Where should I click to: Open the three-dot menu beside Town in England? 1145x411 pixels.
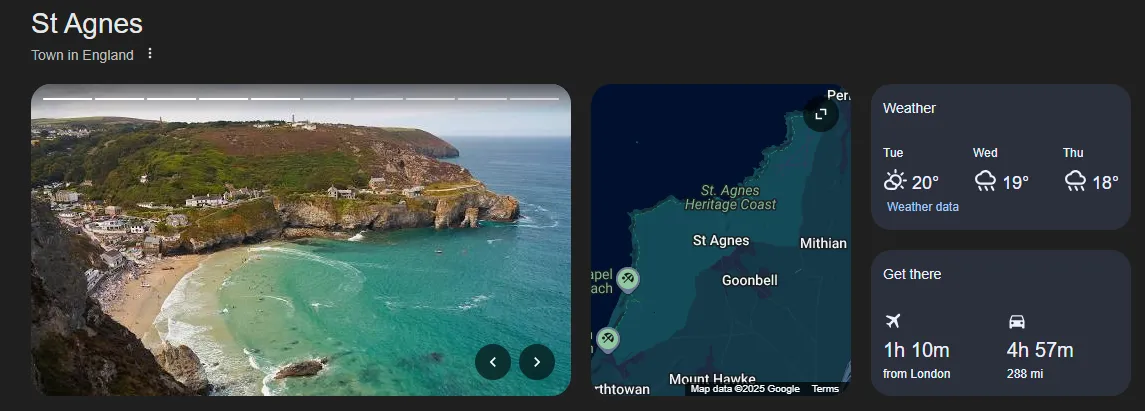click(x=150, y=54)
